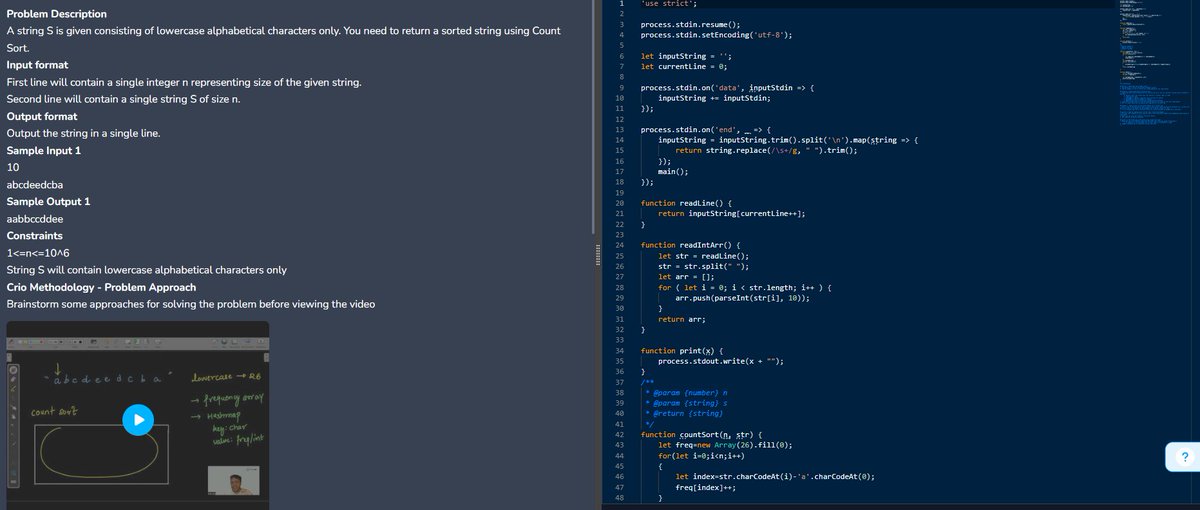1200x510 pixels.
Task: Click the "process.stdin.on('data', inputStdin" line
Action: pyautogui.click(x=728, y=87)
